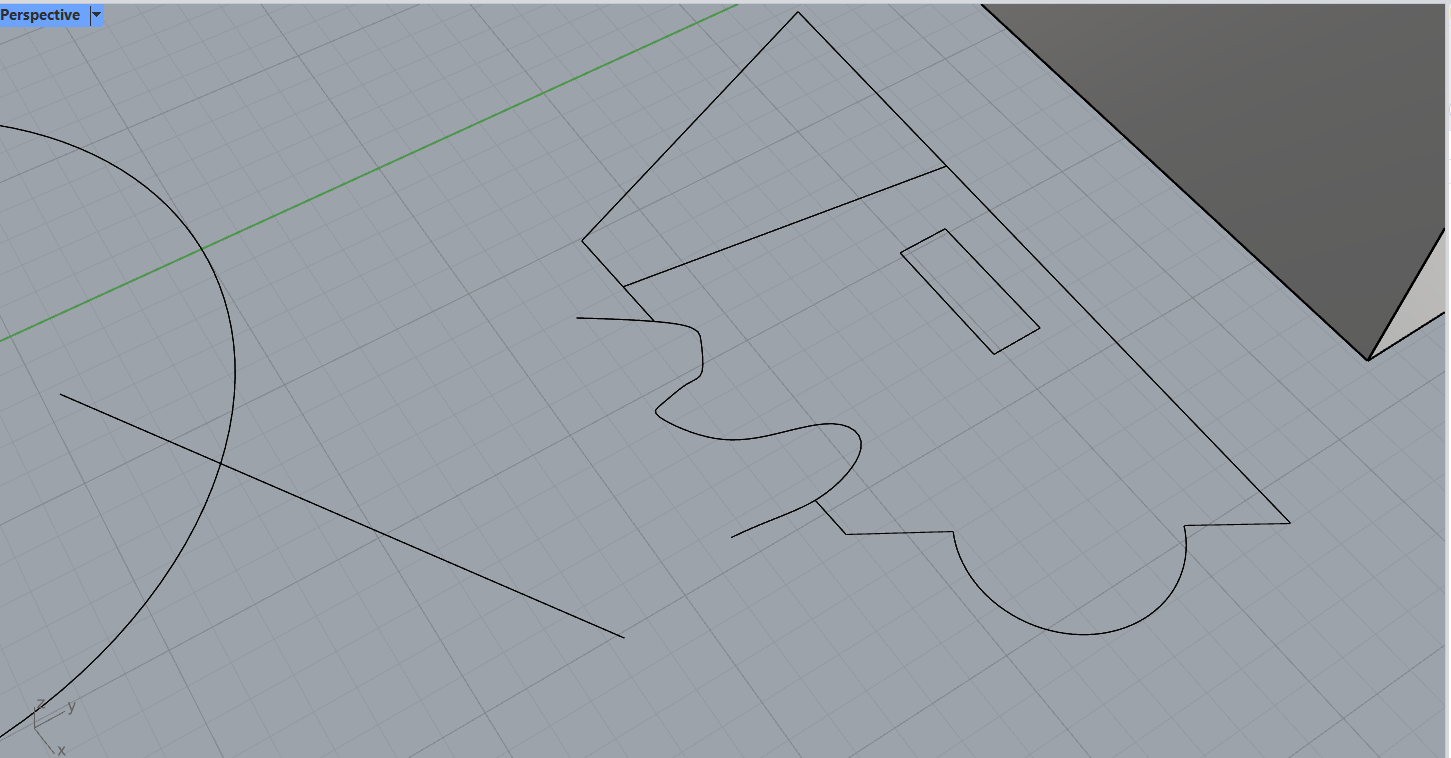Click the x label on the axis icon
Image resolution: width=1451 pixels, height=758 pixels.
(61, 749)
